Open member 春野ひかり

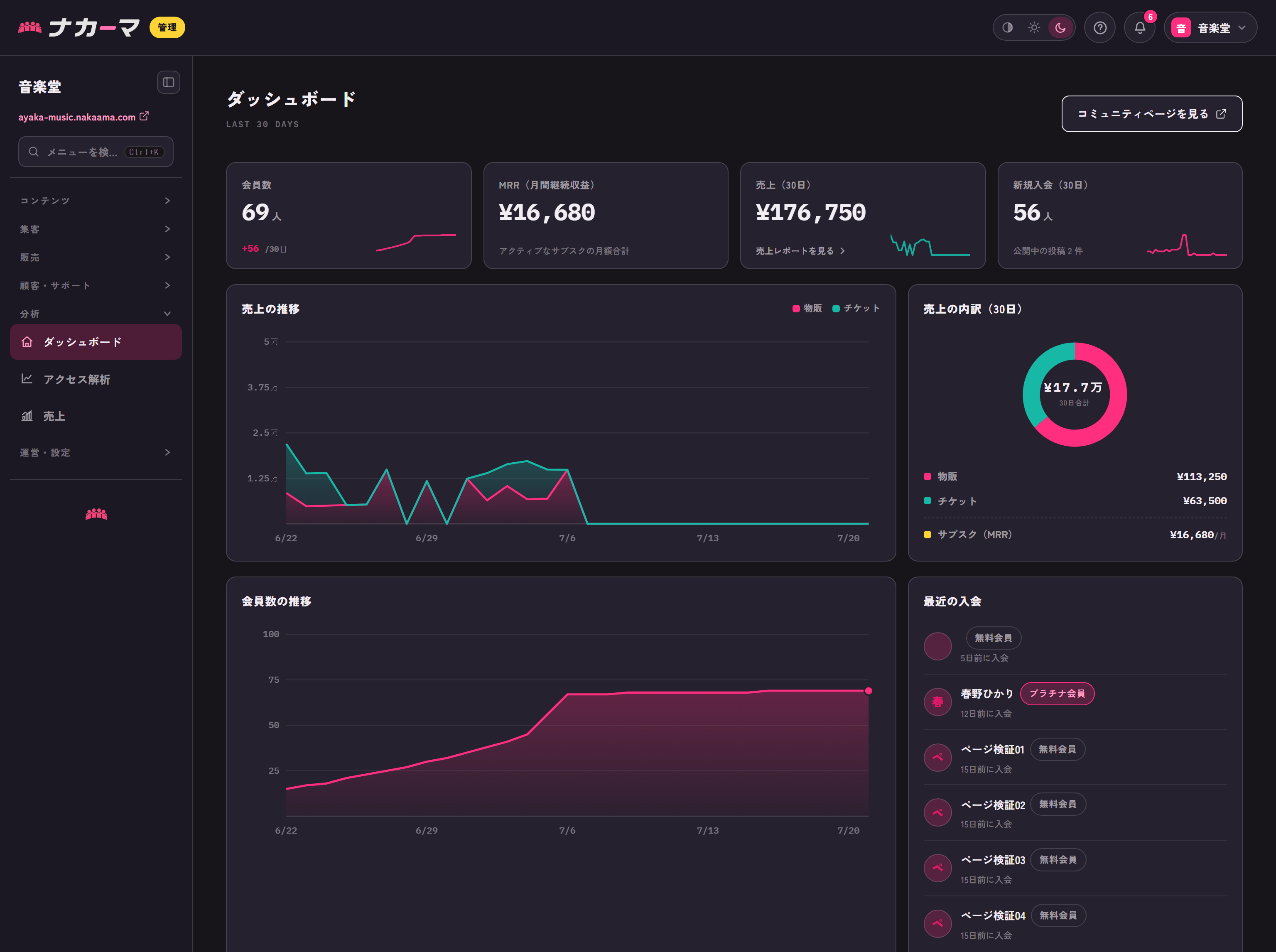pos(986,693)
